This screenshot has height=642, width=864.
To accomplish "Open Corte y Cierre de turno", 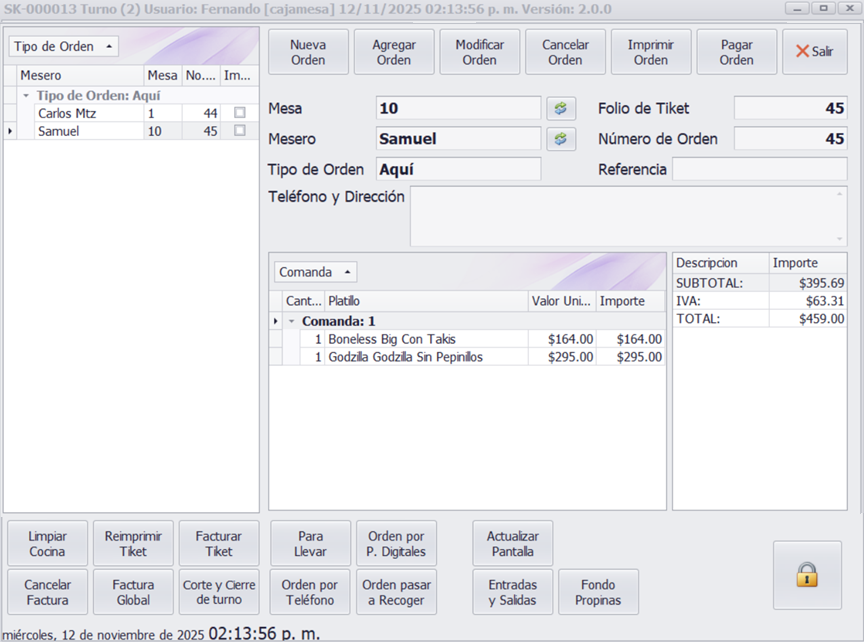I will pyautogui.click(x=219, y=592).
